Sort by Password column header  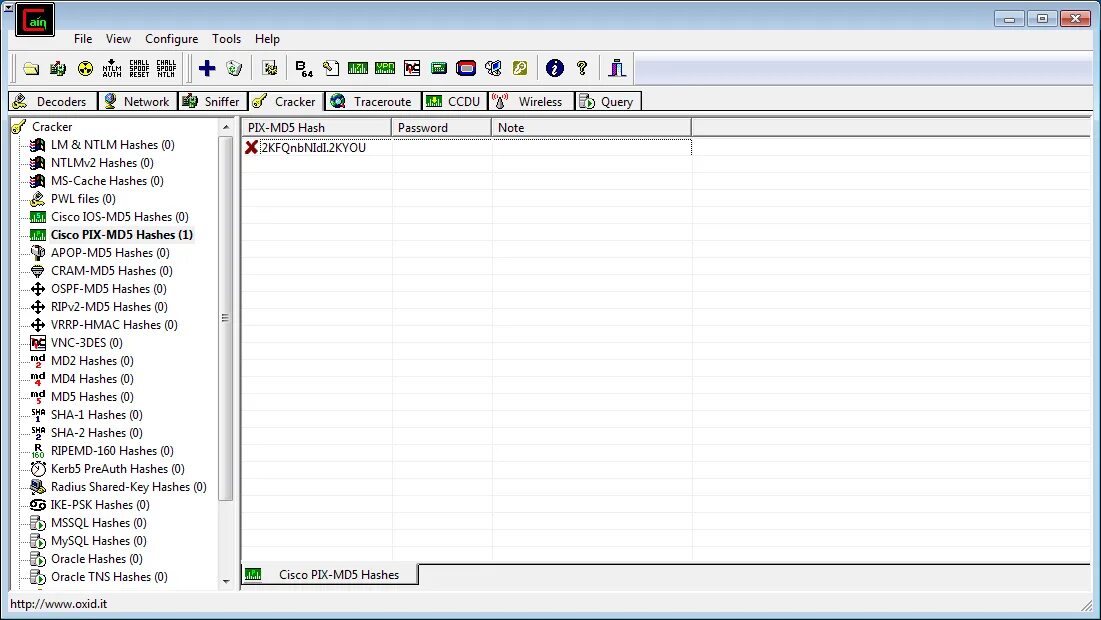tap(441, 127)
